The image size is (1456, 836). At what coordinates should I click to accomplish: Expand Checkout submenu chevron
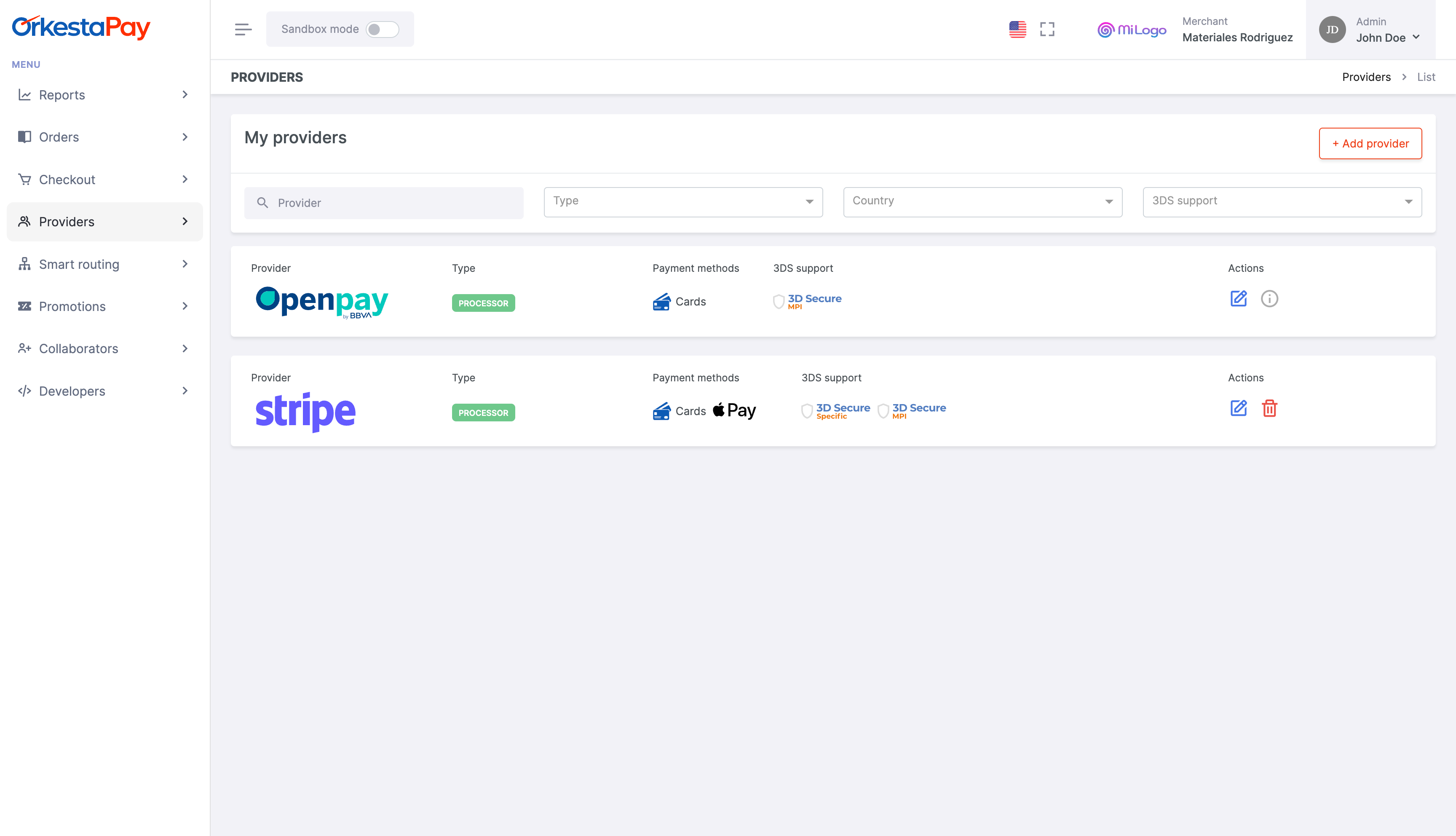185,179
